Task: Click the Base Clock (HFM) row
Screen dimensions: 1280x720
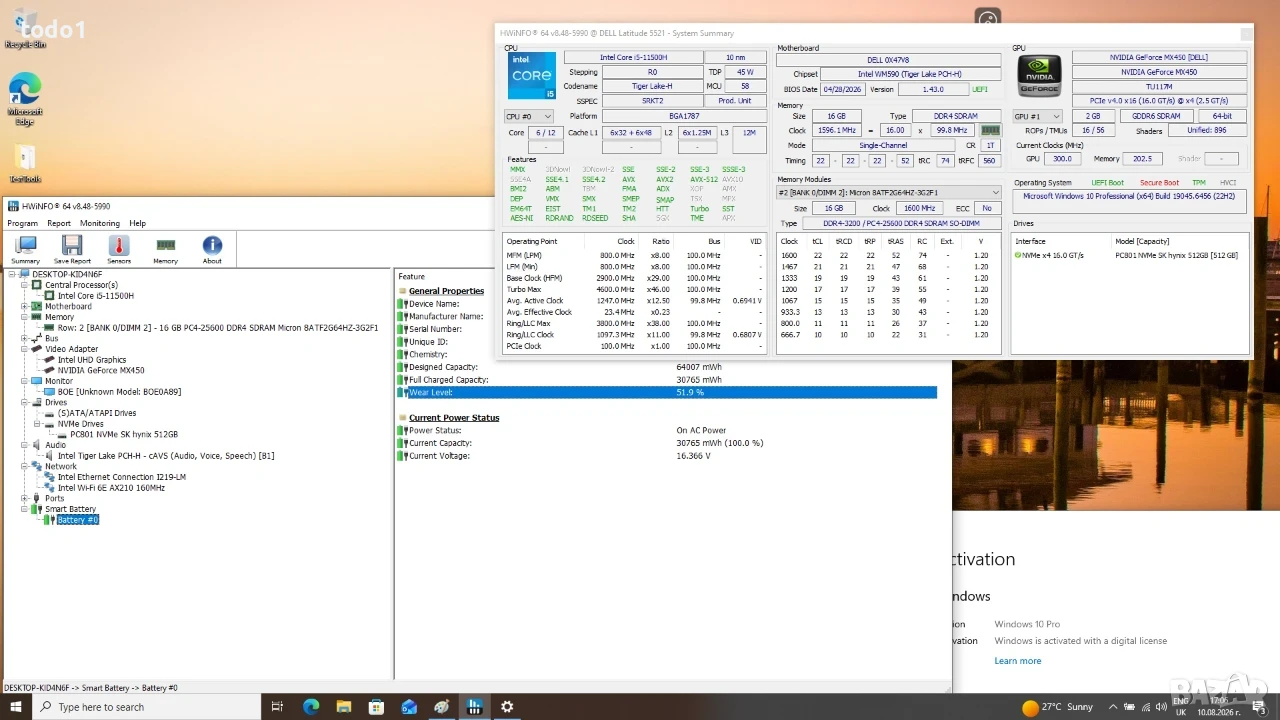Action: point(635,278)
